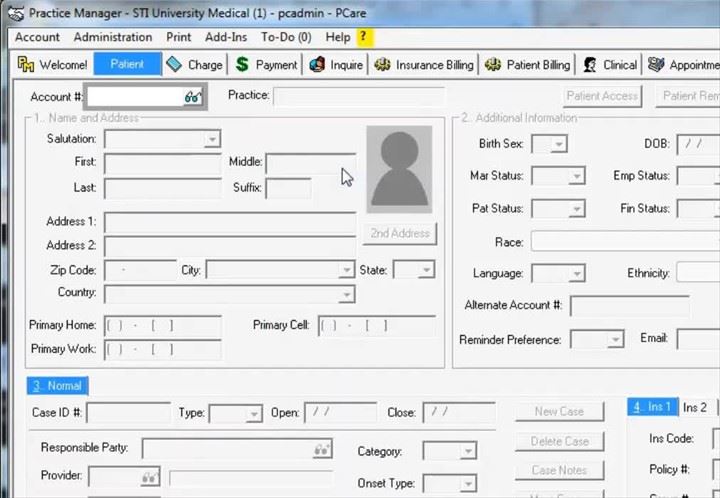Open the Account menu

coord(37,37)
